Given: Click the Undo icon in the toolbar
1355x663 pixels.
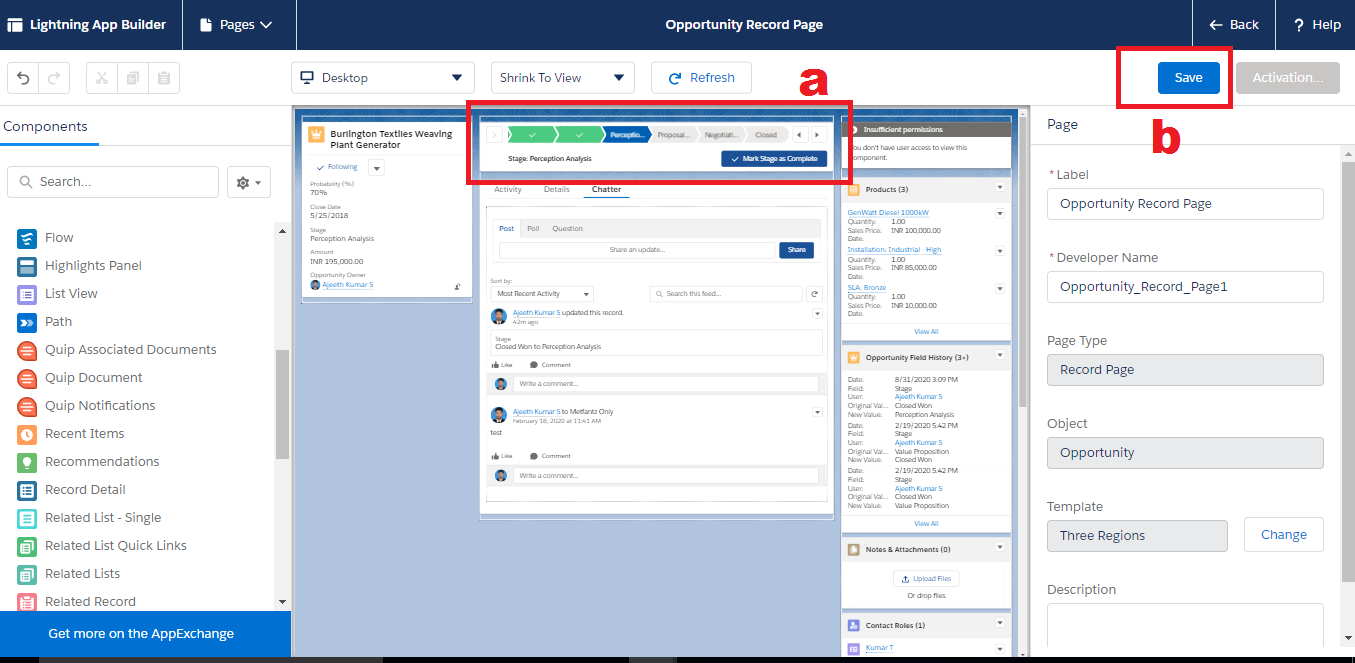Looking at the screenshot, I should pyautogui.click(x=23, y=77).
